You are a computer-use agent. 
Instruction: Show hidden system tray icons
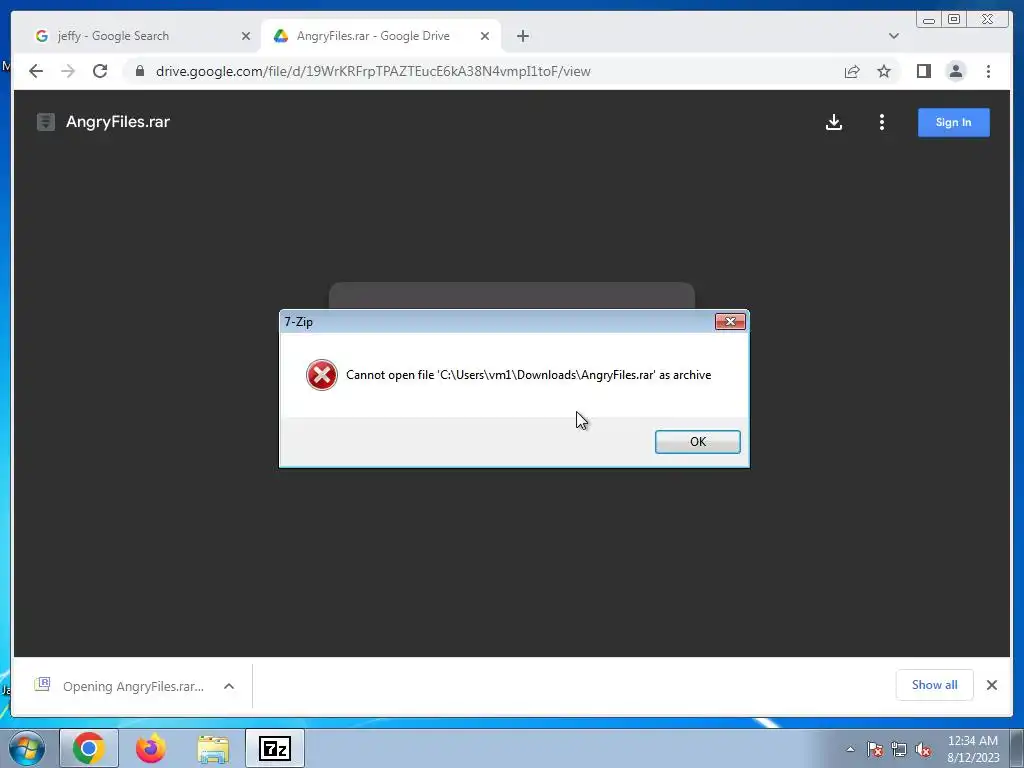(850, 749)
